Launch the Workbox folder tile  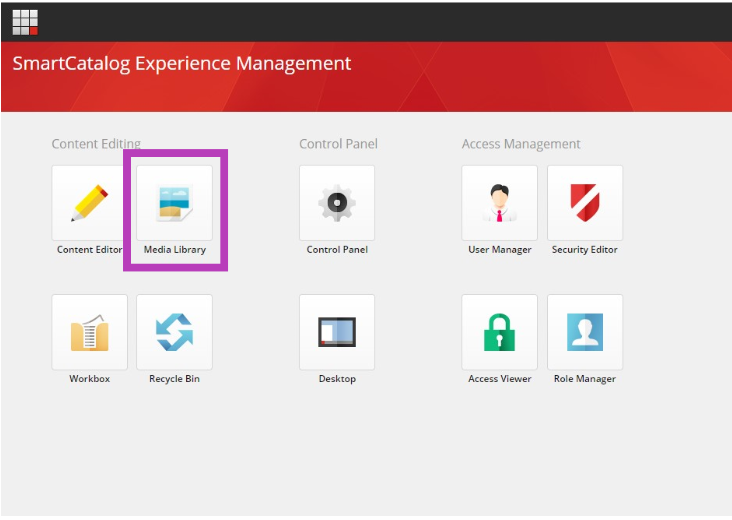click(x=89, y=332)
